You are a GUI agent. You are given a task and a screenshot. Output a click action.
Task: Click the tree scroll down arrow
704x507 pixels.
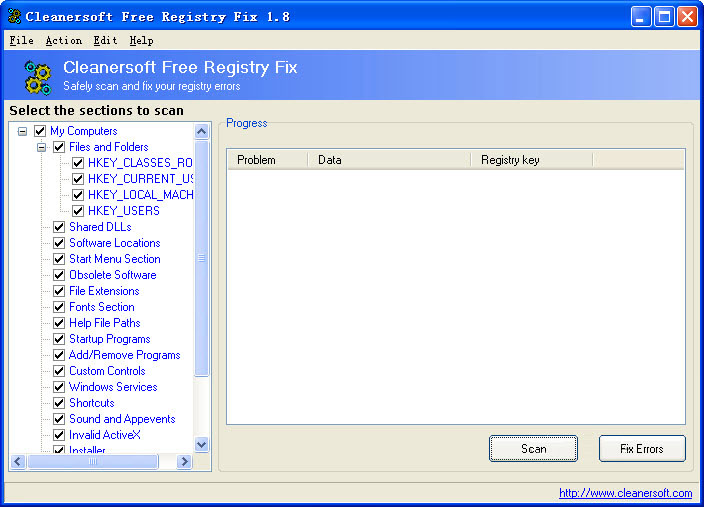(x=201, y=445)
